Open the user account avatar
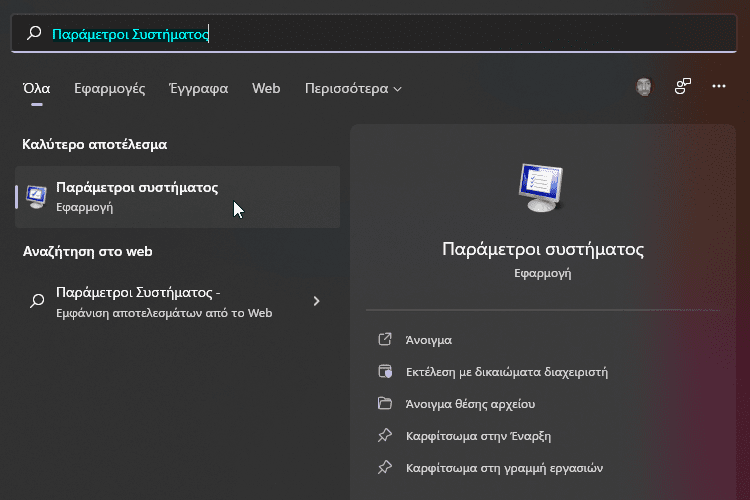Image resolution: width=750 pixels, height=500 pixels. (x=644, y=87)
